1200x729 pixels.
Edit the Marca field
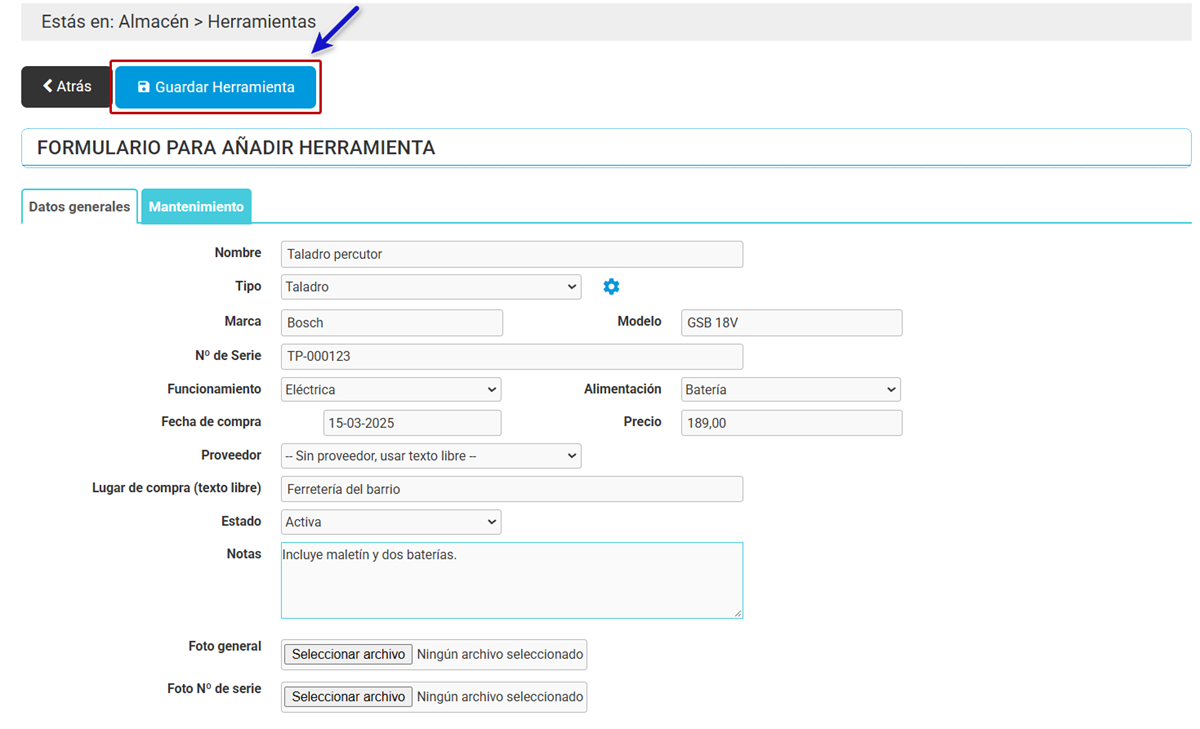392,323
